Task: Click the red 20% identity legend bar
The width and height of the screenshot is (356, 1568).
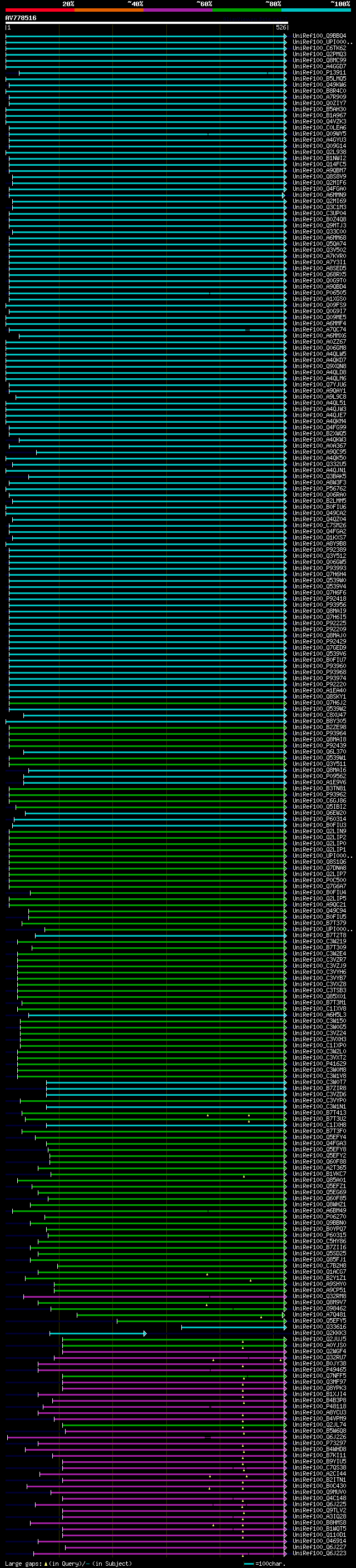Action: [x=39, y=10]
